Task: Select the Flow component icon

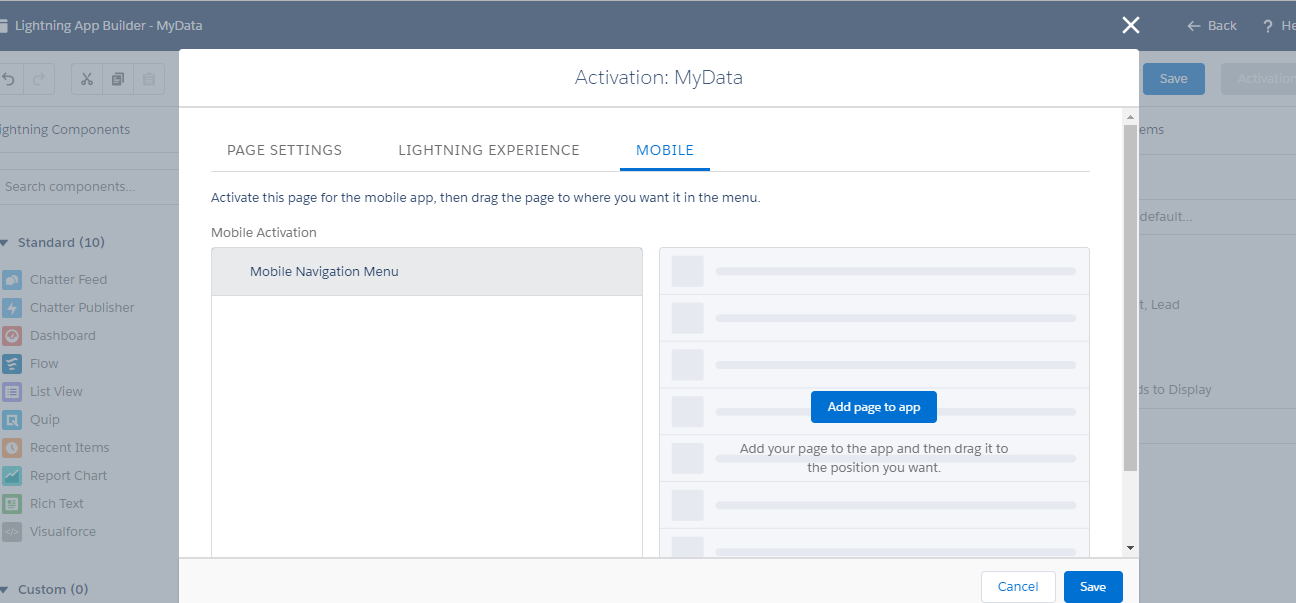Action: [x=12, y=364]
